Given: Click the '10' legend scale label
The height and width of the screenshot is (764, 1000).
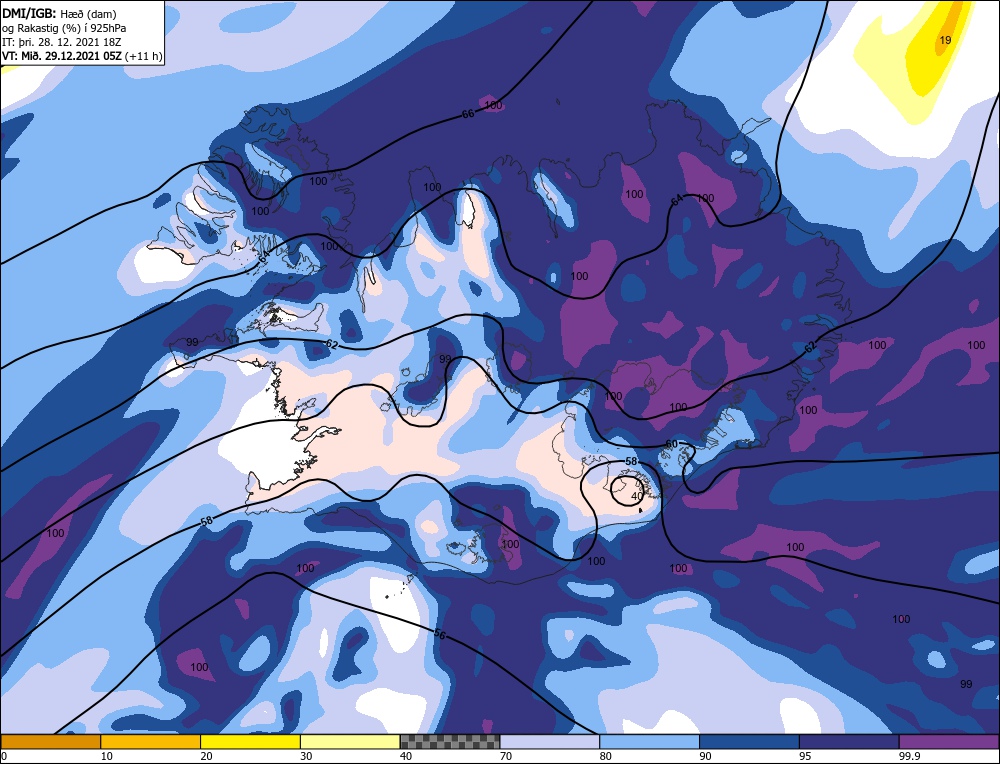Looking at the screenshot, I should coord(107,756).
